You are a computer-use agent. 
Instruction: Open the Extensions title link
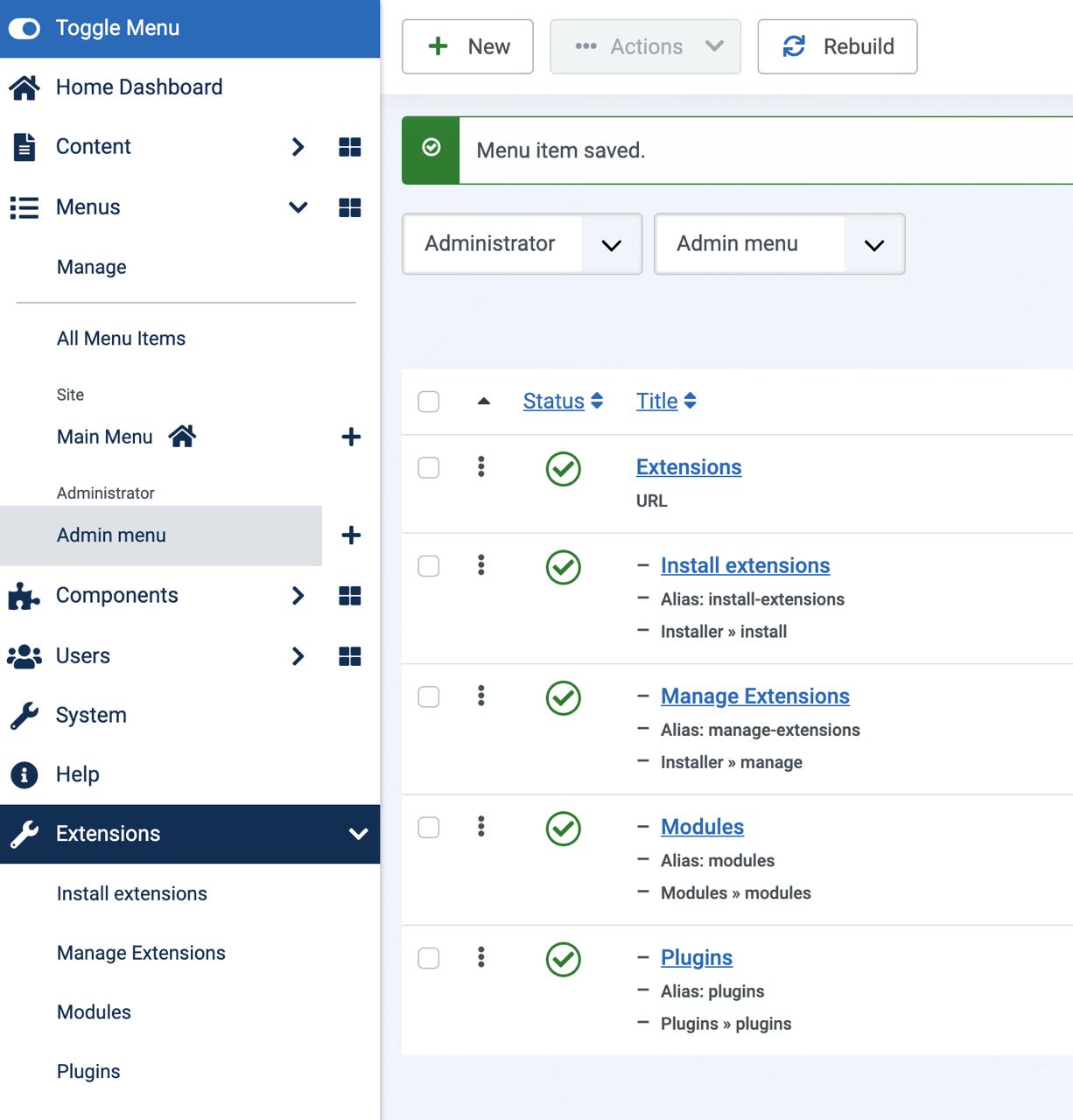point(689,467)
